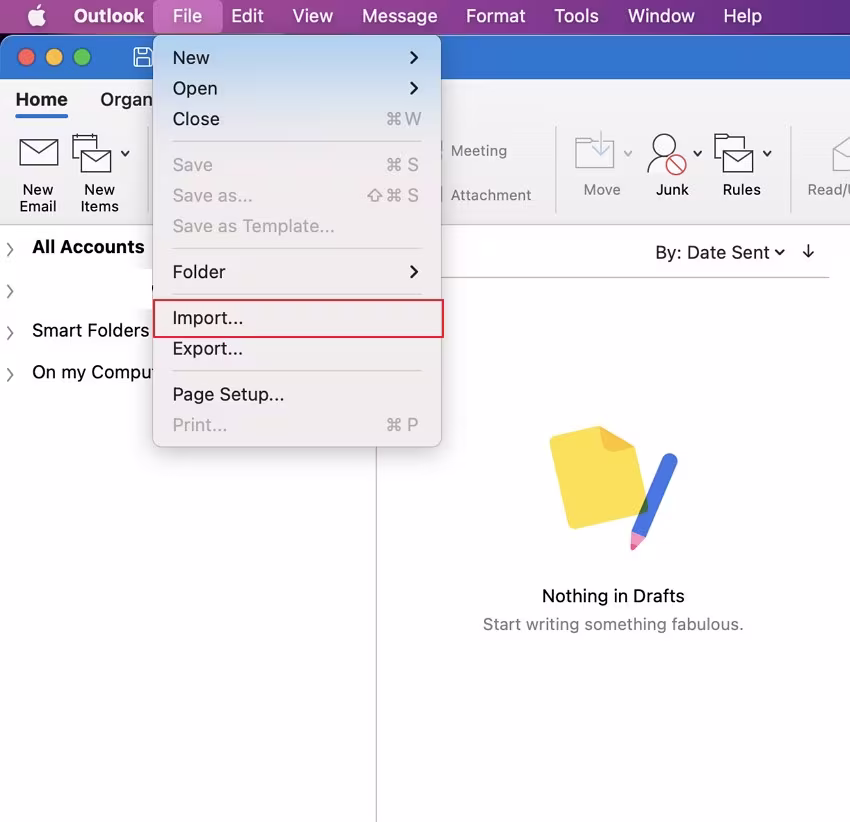This screenshot has width=850, height=822.
Task: Click the save disk icon in title bar
Action: (x=143, y=57)
